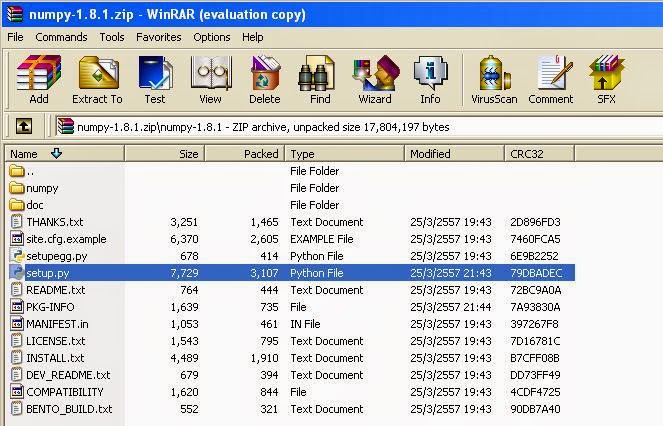The image size is (663, 426).
Task: Click the site.cfg.example file icon
Action: [16, 239]
